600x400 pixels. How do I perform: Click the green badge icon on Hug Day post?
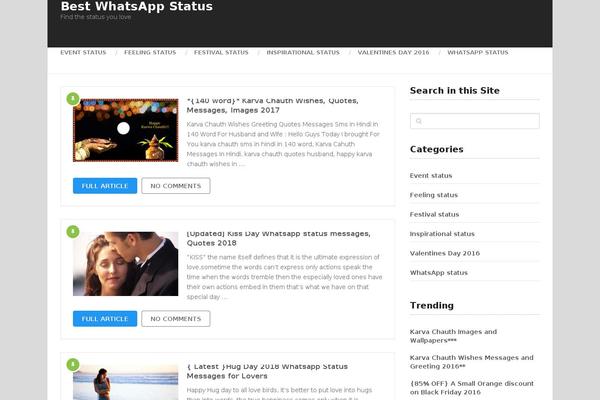73,364
